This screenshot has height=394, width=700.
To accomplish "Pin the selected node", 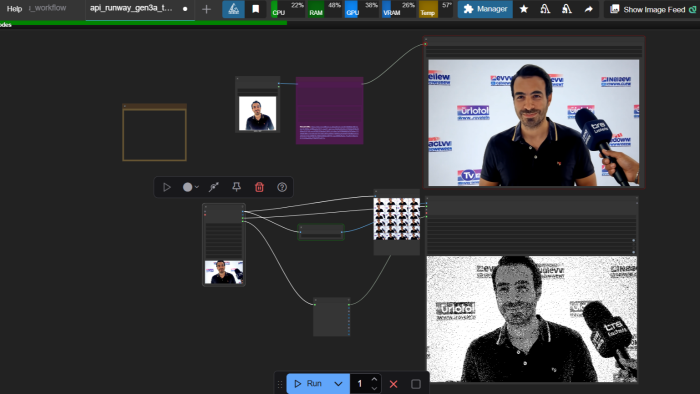I will click(x=237, y=187).
